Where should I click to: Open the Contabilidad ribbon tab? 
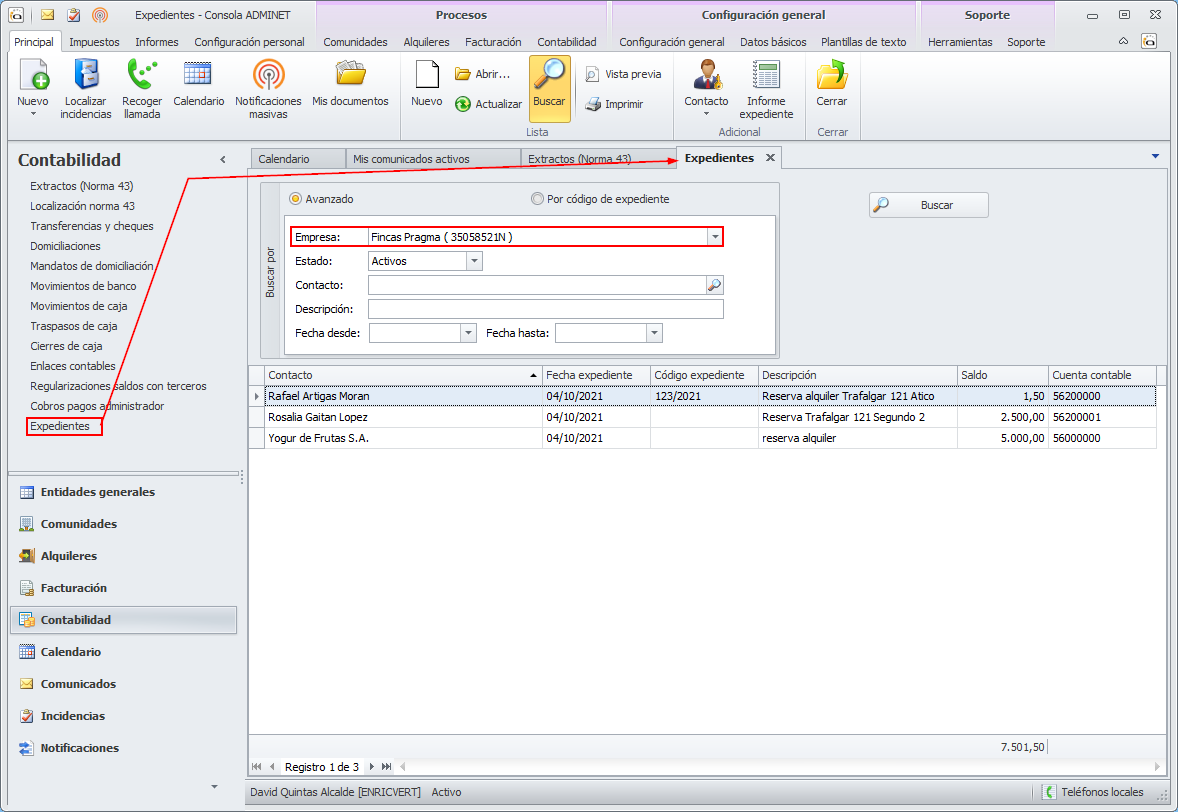[566, 42]
